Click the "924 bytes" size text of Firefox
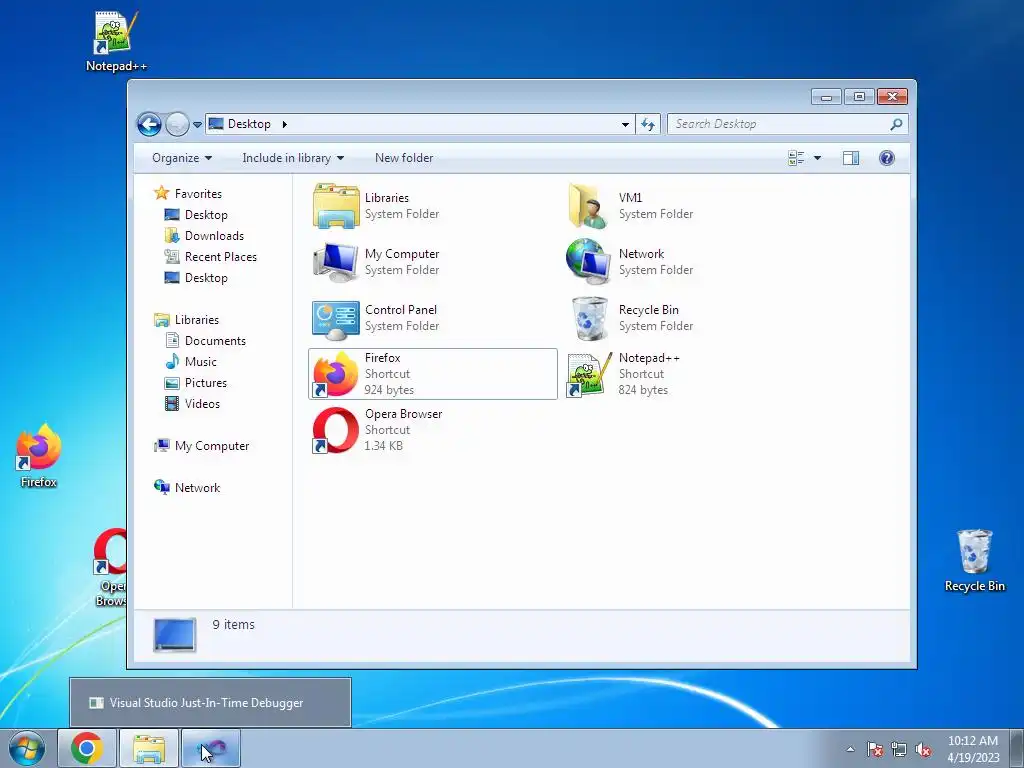This screenshot has height=768, width=1024. coord(389,390)
